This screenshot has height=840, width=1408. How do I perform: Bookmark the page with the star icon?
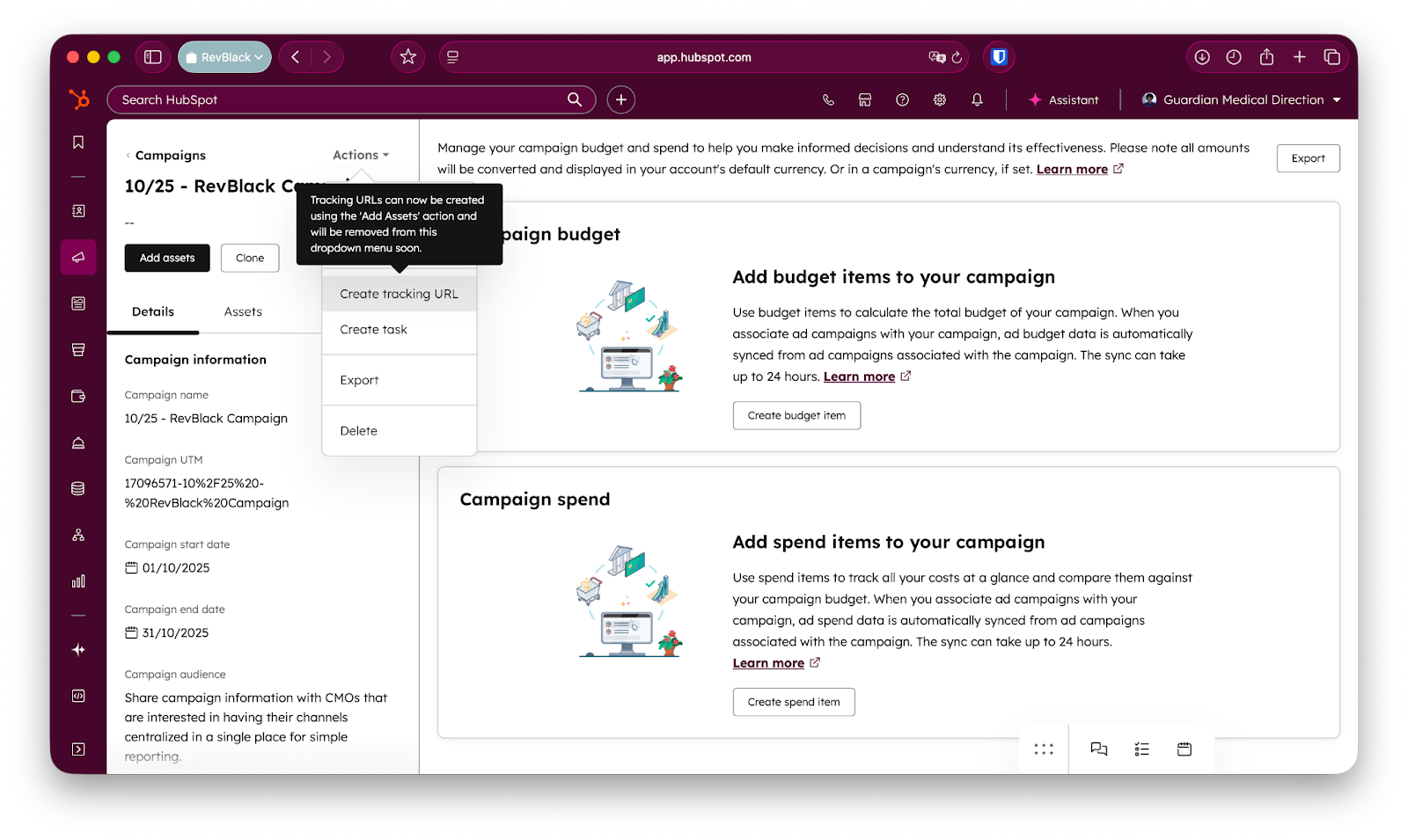(x=408, y=57)
